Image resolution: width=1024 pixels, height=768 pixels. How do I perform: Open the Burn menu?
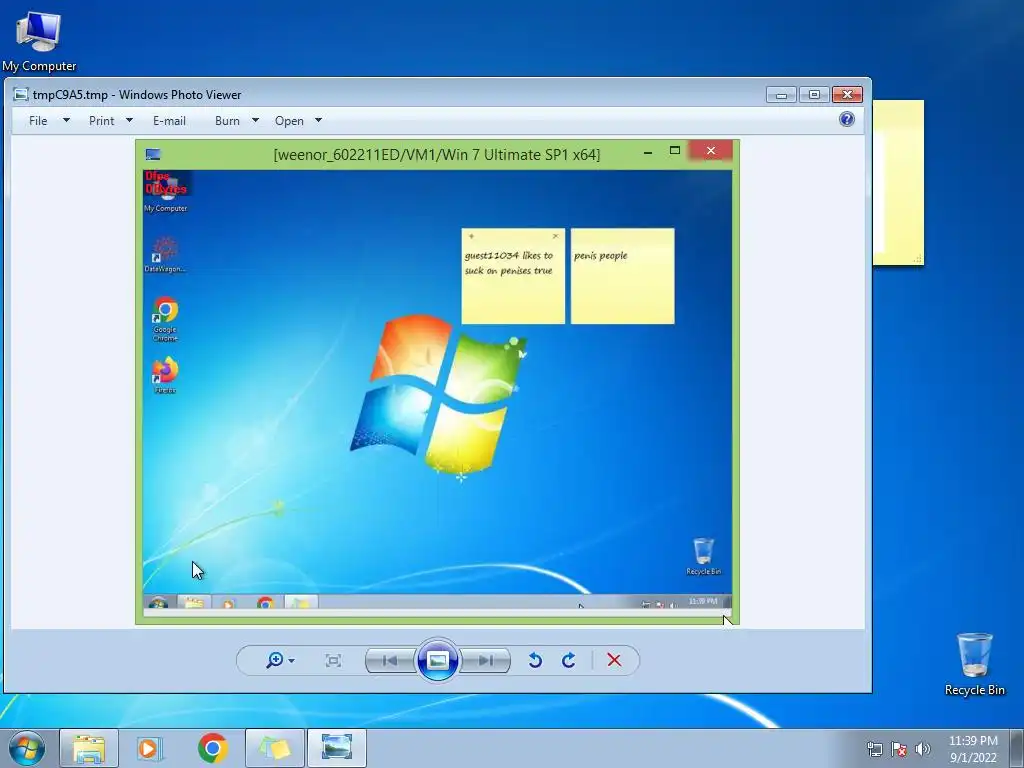point(227,121)
